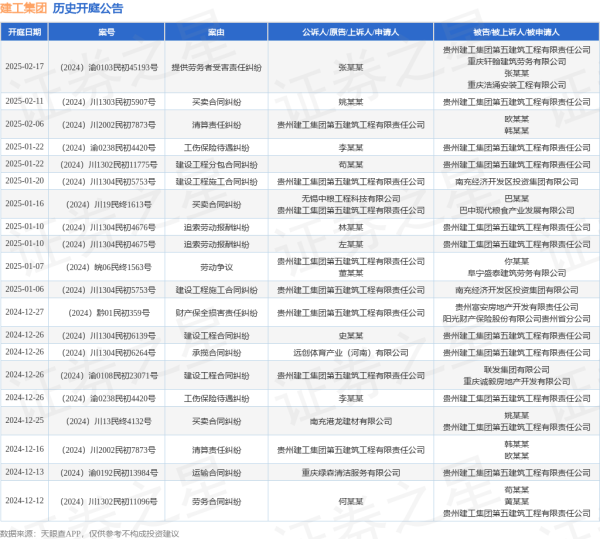Image resolution: width=600 pixels, height=539 pixels.
Task: Click the date 2024-12-16
Action: click(x=24, y=449)
